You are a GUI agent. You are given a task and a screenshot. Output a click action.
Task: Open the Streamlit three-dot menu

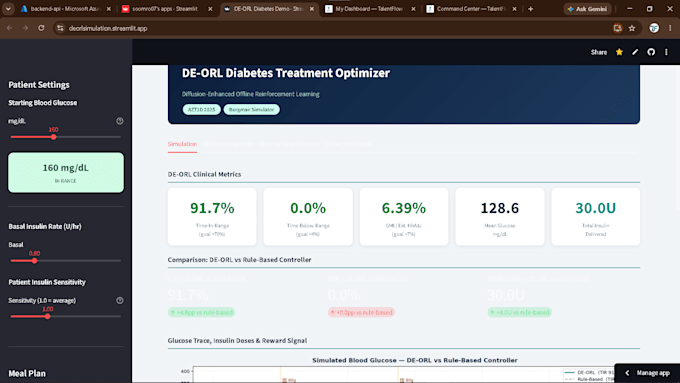(x=667, y=52)
